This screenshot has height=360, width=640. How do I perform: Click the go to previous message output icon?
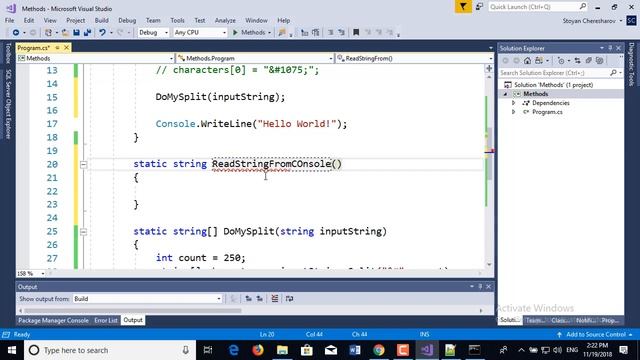coord(248,299)
